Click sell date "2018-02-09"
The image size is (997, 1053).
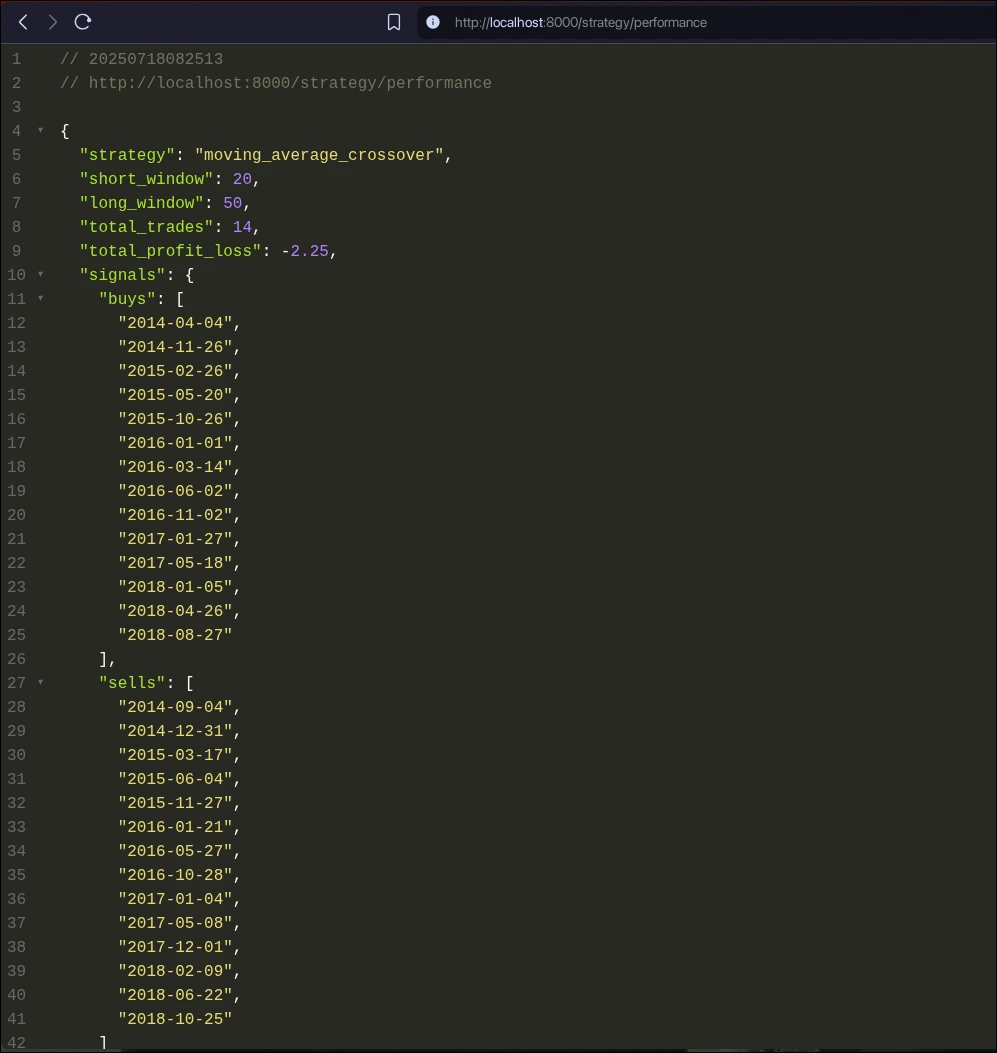pos(175,971)
